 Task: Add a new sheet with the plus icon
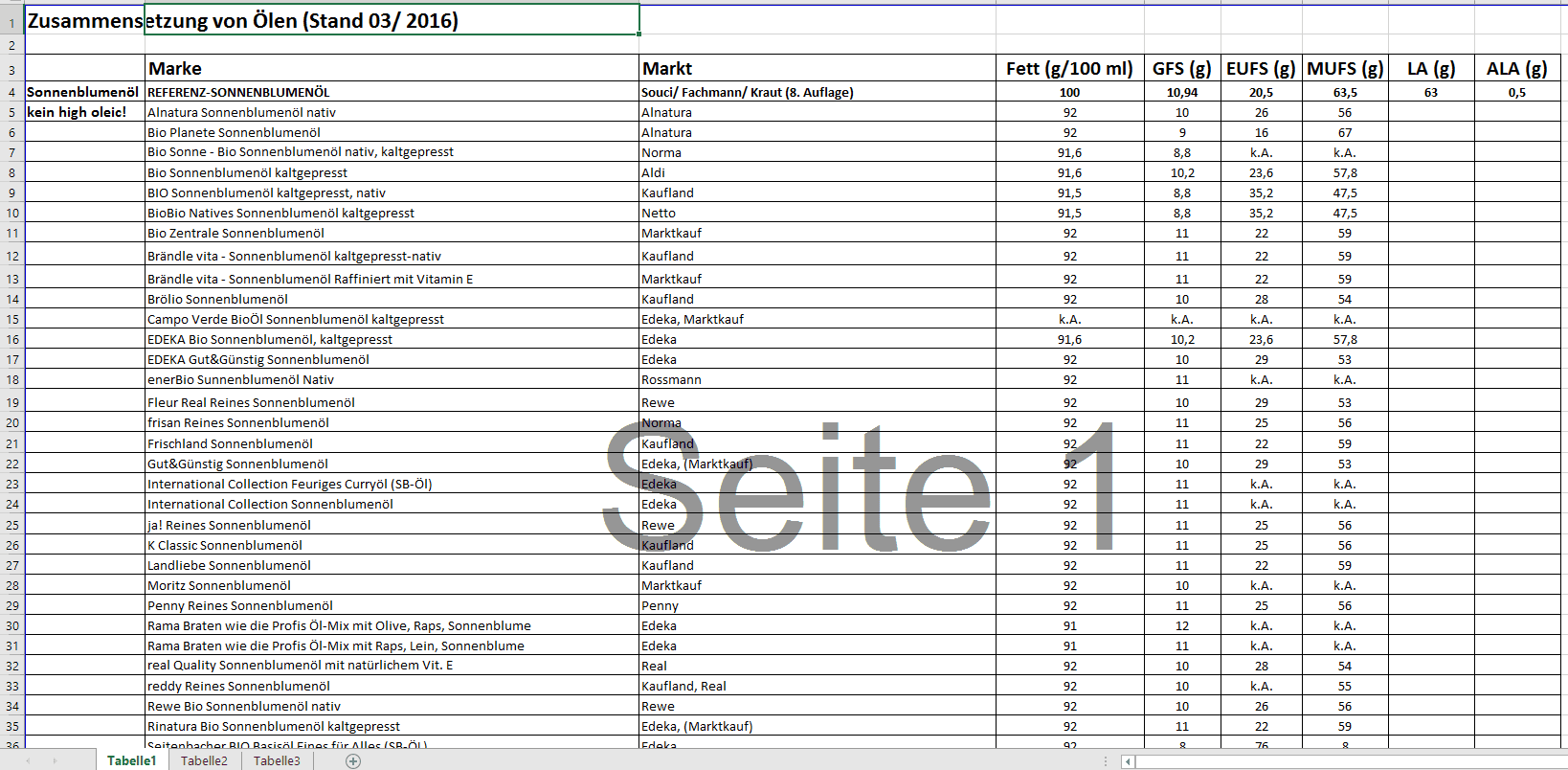[x=353, y=761]
